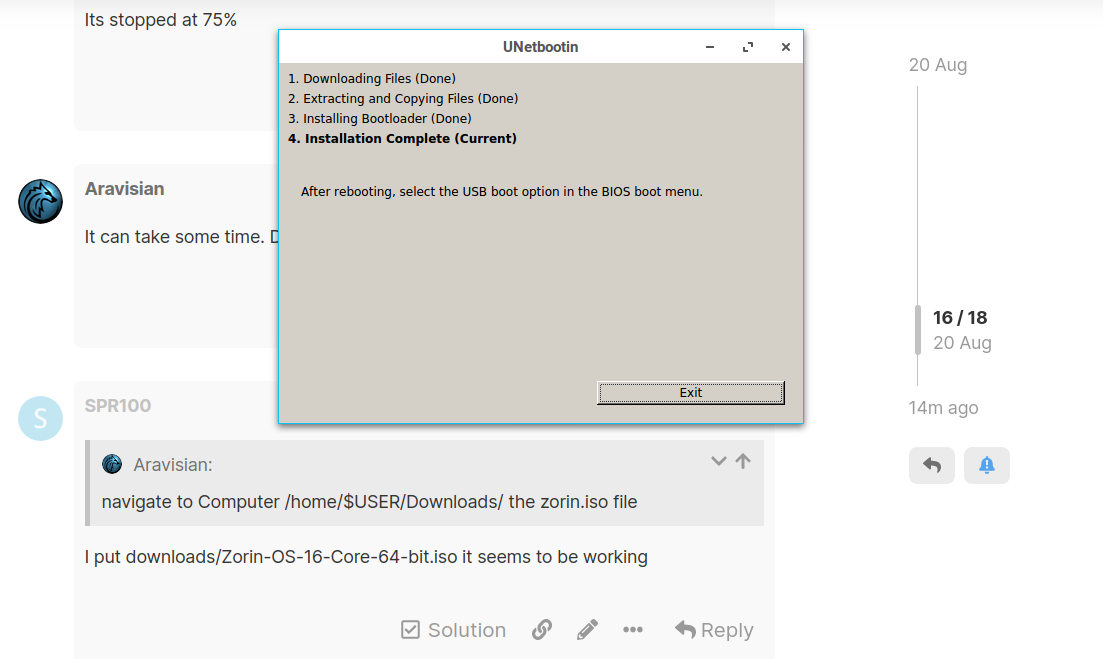
Task: Maximize the UNetbootin window
Action: coord(748,46)
